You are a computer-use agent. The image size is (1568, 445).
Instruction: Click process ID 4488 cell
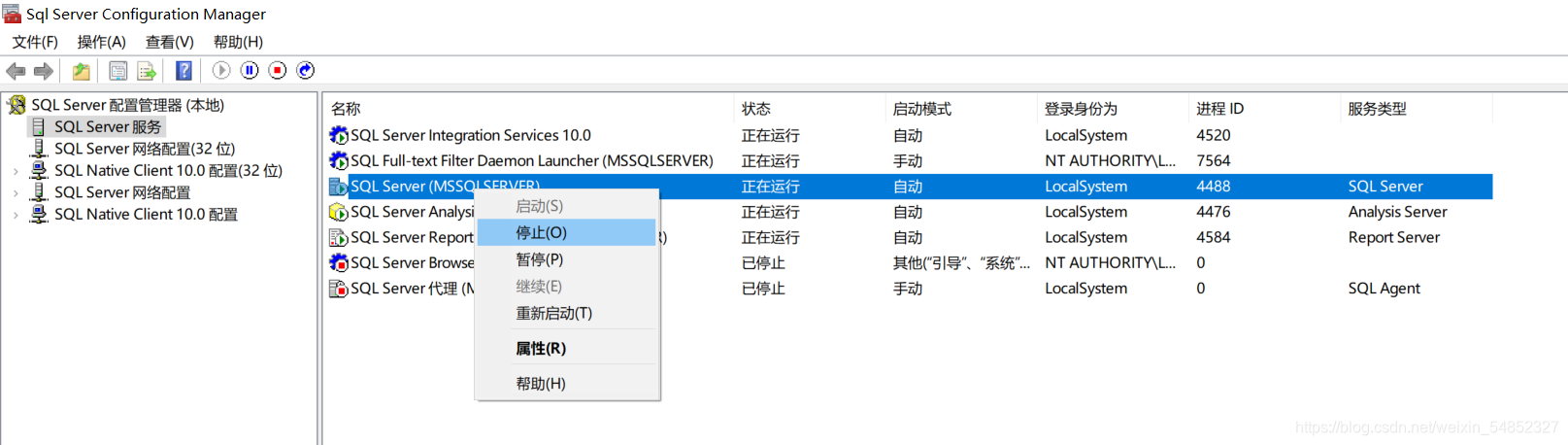(1214, 187)
